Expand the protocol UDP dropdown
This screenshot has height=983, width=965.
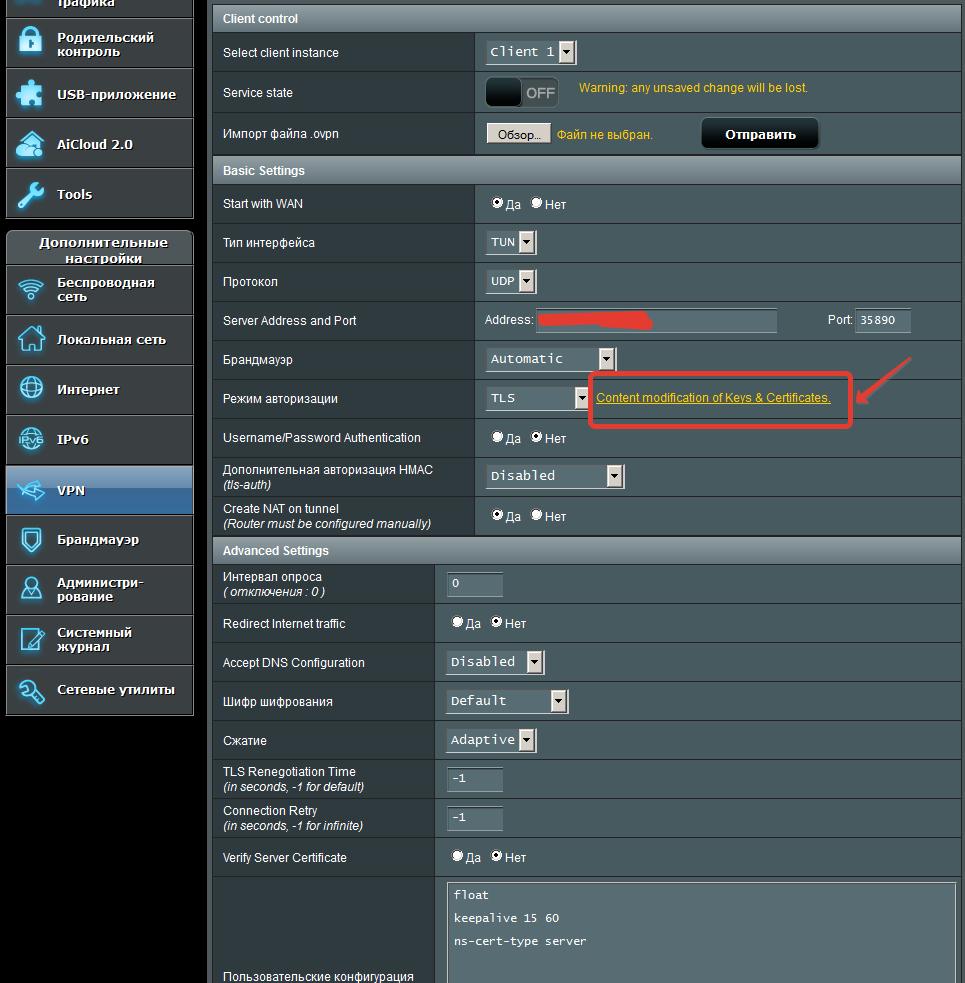coord(511,281)
